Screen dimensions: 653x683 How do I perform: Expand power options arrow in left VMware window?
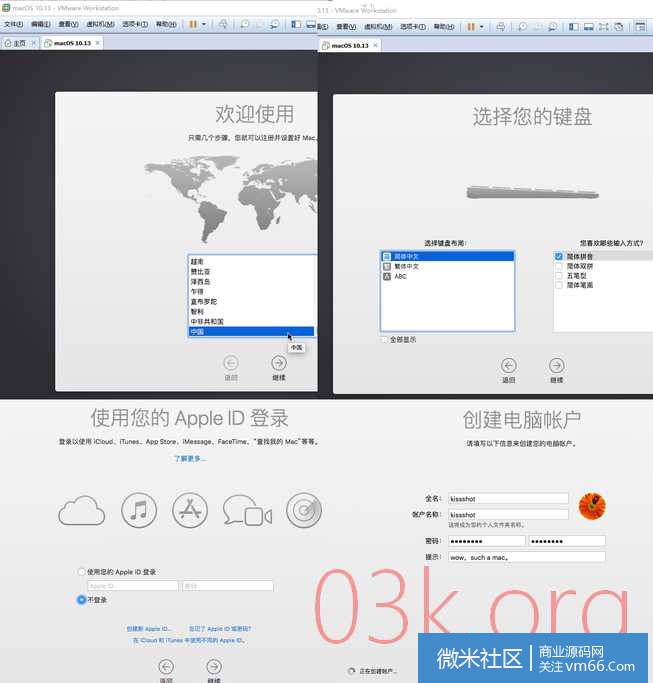pyautogui.click(x=203, y=24)
